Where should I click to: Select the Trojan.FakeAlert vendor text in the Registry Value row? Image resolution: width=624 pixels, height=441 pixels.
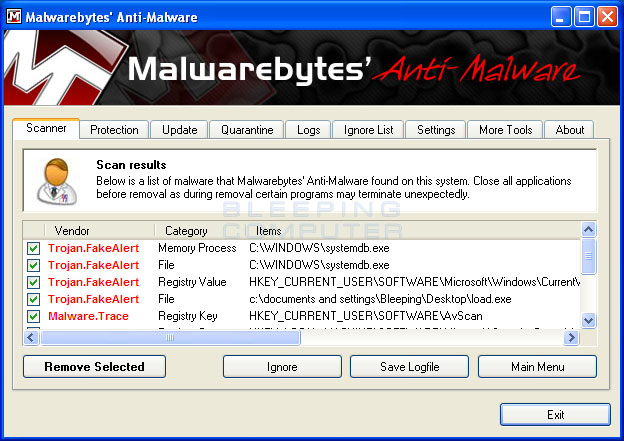(94, 282)
